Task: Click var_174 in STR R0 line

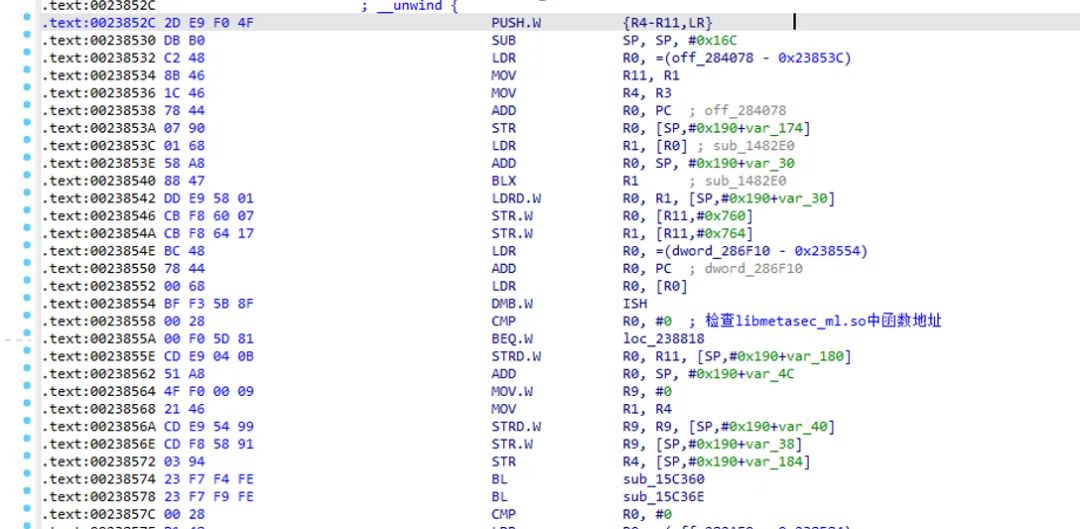Action: (776, 128)
